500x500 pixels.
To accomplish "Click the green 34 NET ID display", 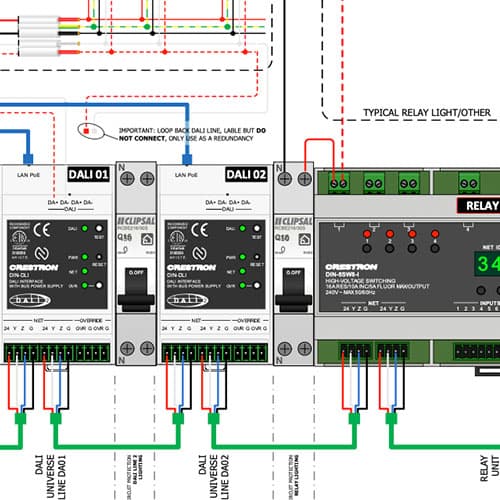I will pyautogui.click(x=487, y=263).
